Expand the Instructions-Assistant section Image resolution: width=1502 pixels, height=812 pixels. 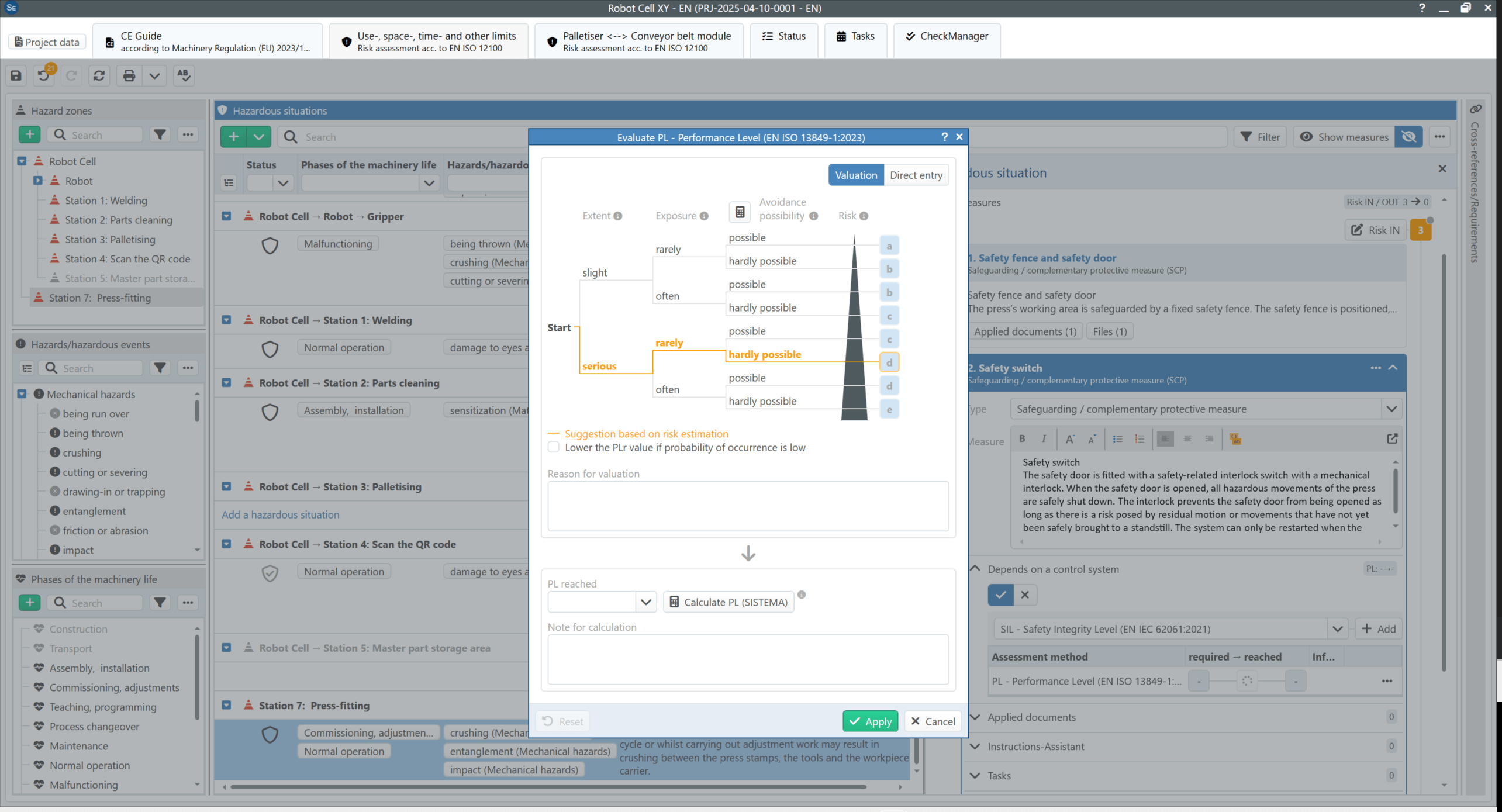pos(975,746)
